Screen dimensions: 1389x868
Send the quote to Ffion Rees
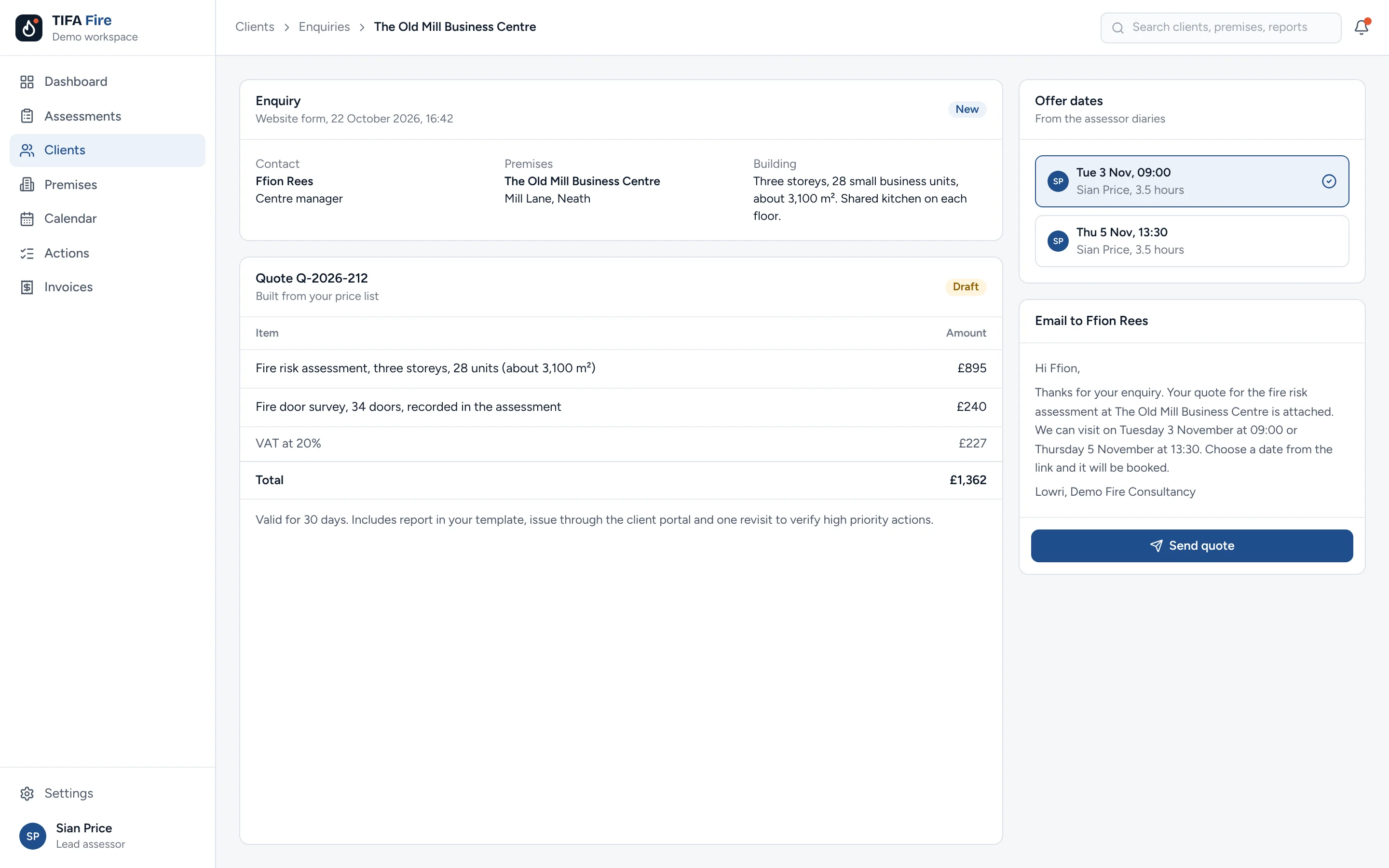pyautogui.click(x=1192, y=545)
